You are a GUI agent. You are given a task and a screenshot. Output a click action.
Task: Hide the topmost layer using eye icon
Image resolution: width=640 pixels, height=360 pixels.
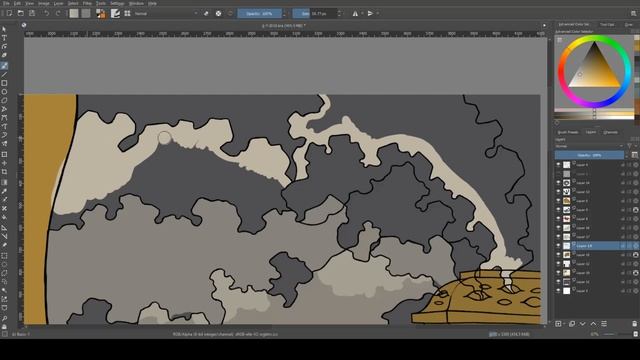[558, 165]
